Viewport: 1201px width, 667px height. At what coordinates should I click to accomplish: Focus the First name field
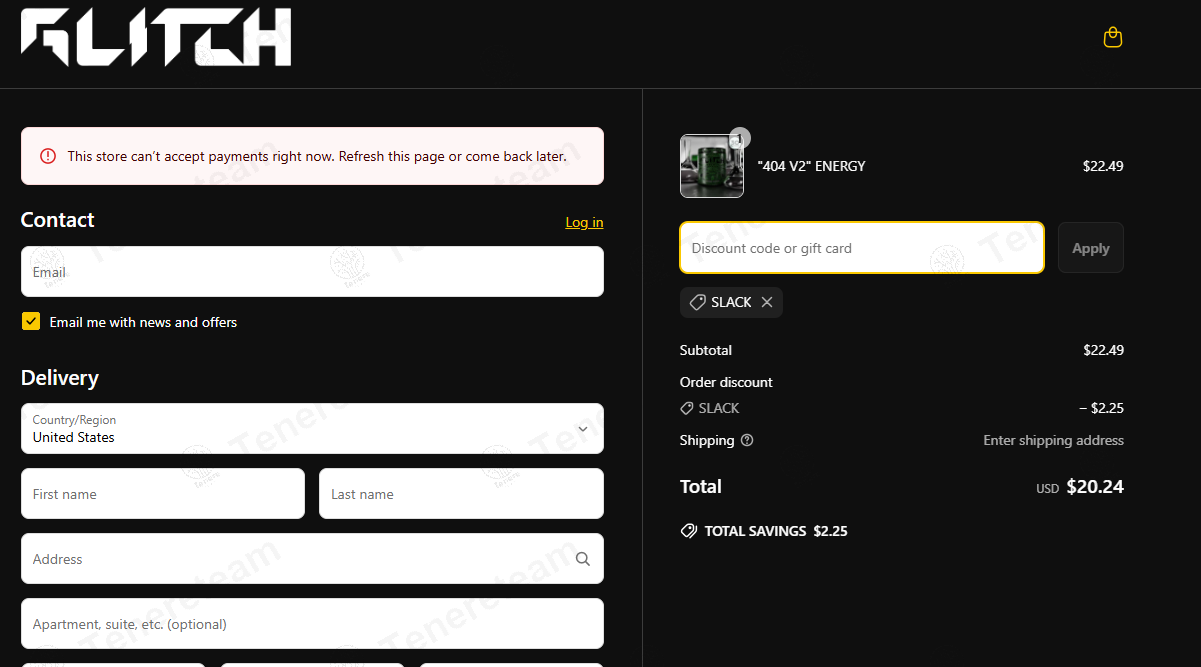point(163,494)
